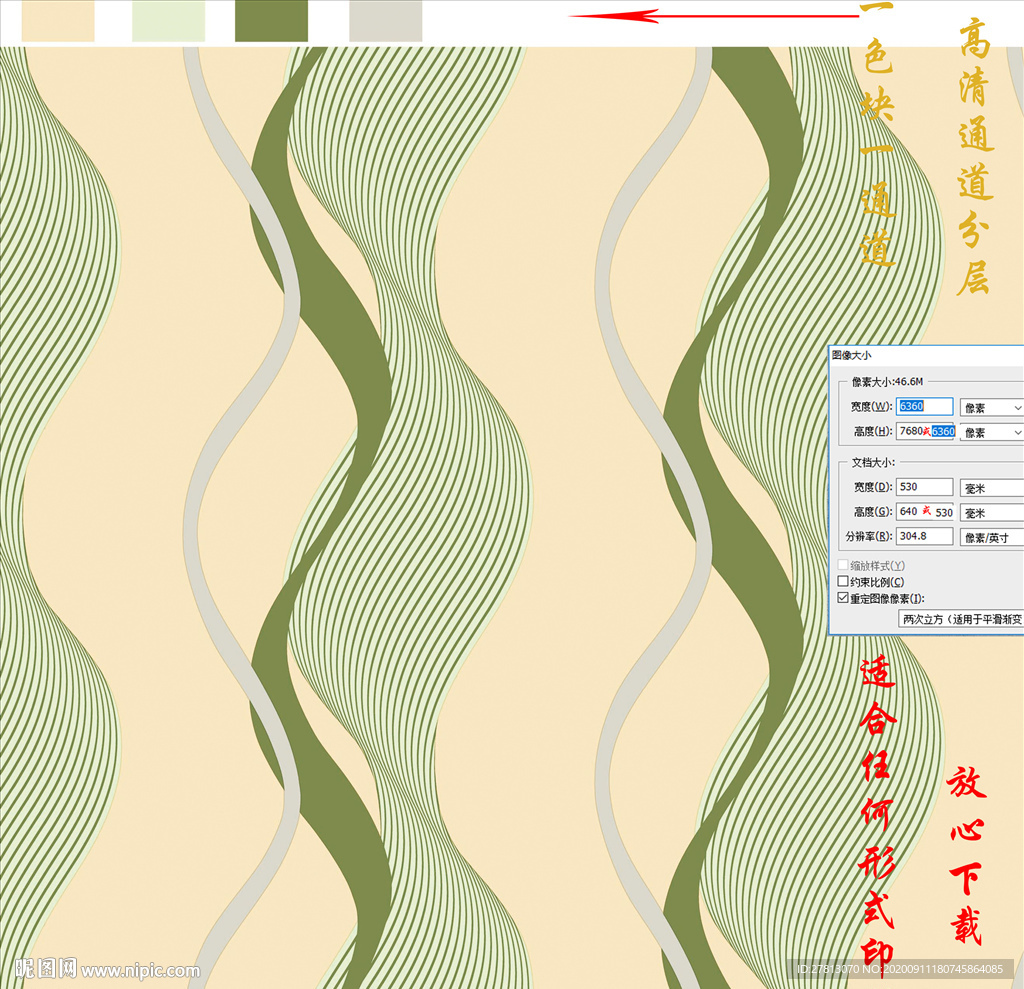This screenshot has height=989, width=1024.
Task: Open the document width unit dropdown 毫米
Action: tap(991, 488)
